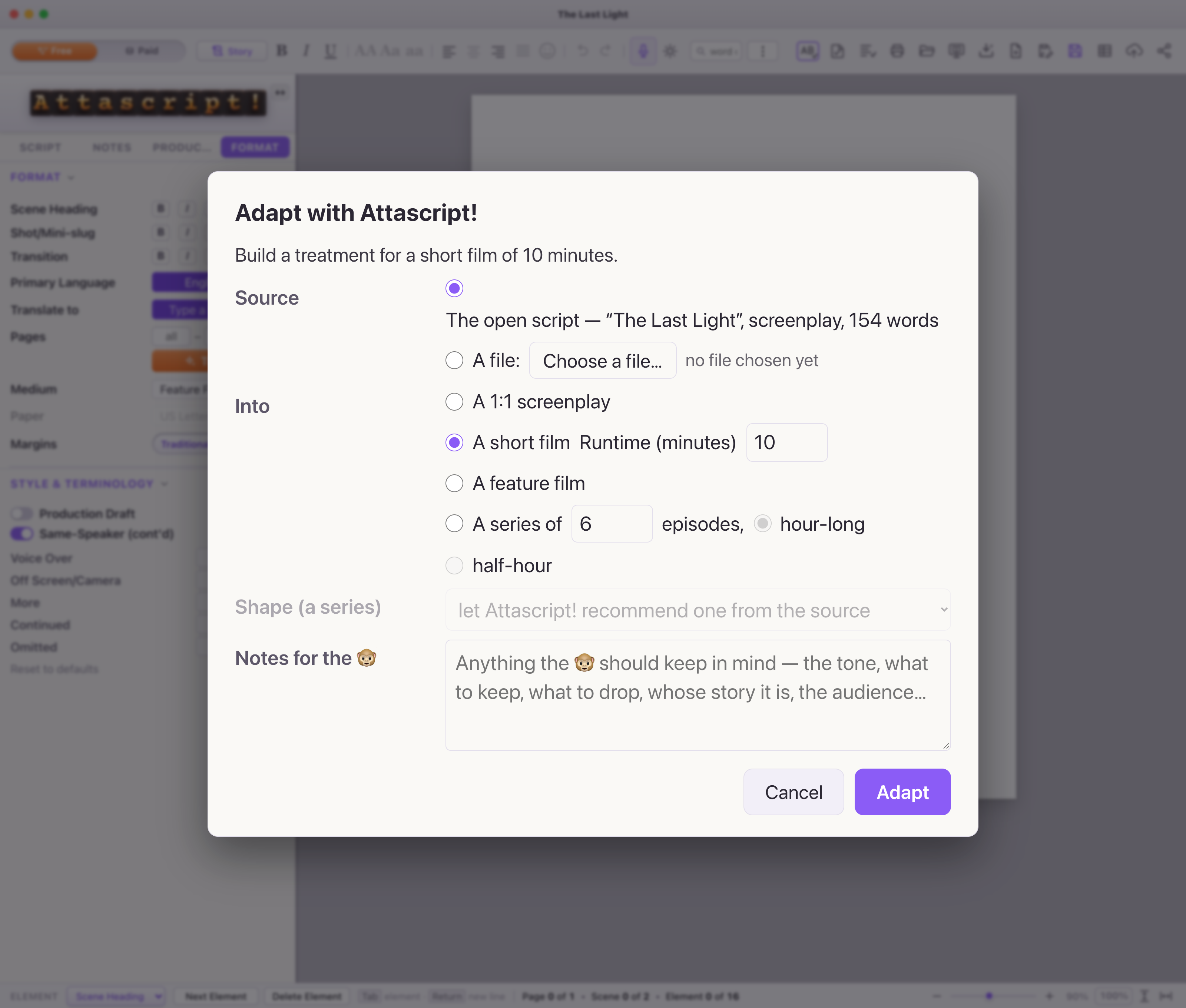Click the align-center icon in the toolbar
The width and height of the screenshot is (1186, 1008).
pyautogui.click(x=474, y=52)
